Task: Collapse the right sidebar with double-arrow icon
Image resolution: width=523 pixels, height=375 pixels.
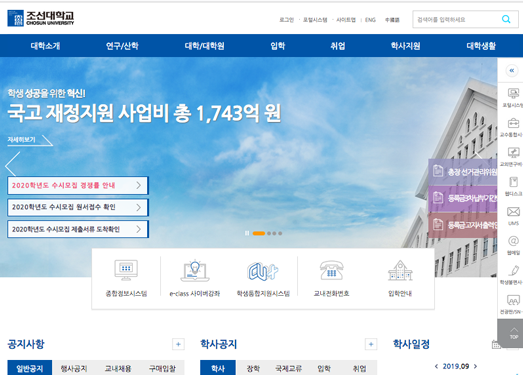Action: click(512, 70)
